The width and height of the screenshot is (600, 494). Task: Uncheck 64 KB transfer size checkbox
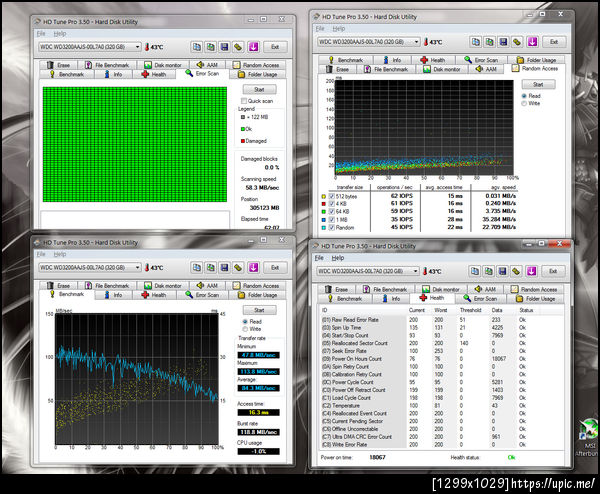click(332, 212)
